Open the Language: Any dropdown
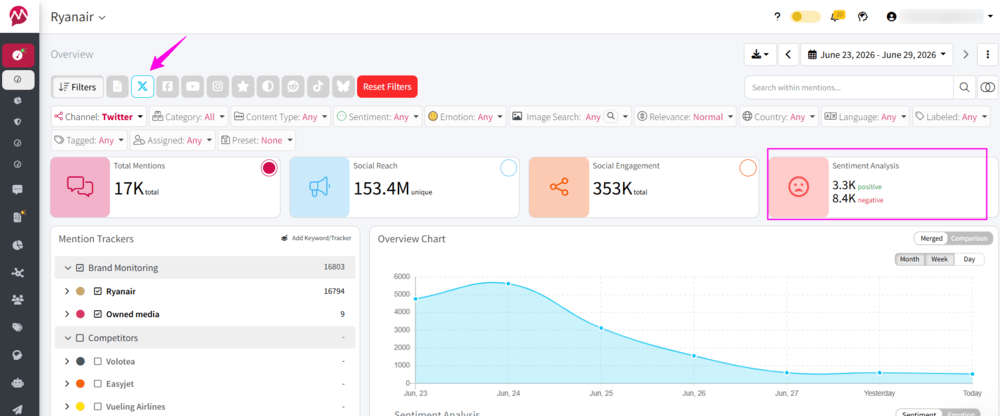Screen dimensions: 1000x416 (x=865, y=117)
